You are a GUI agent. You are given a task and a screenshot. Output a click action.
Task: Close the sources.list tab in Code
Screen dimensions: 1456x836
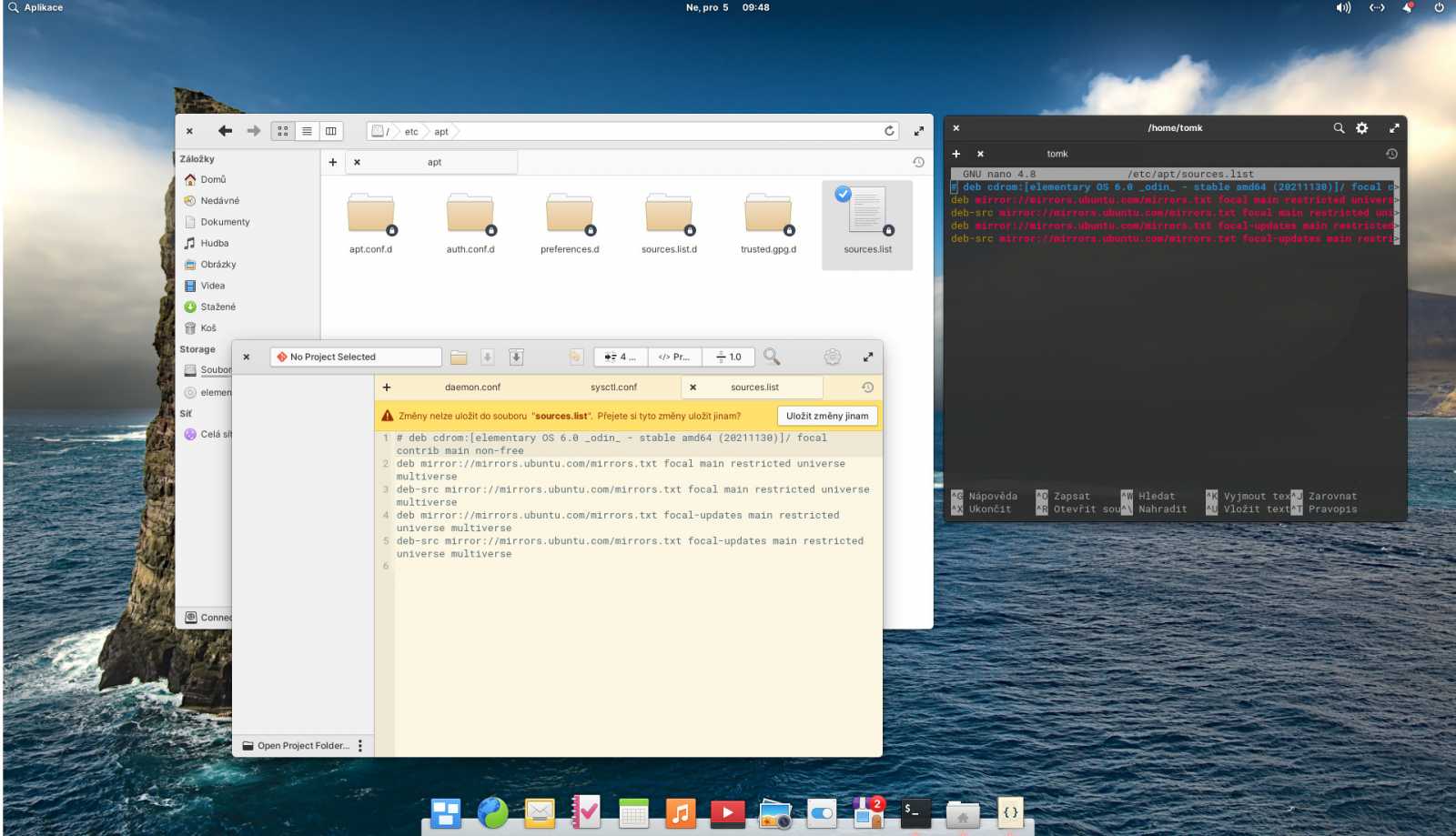click(x=693, y=387)
